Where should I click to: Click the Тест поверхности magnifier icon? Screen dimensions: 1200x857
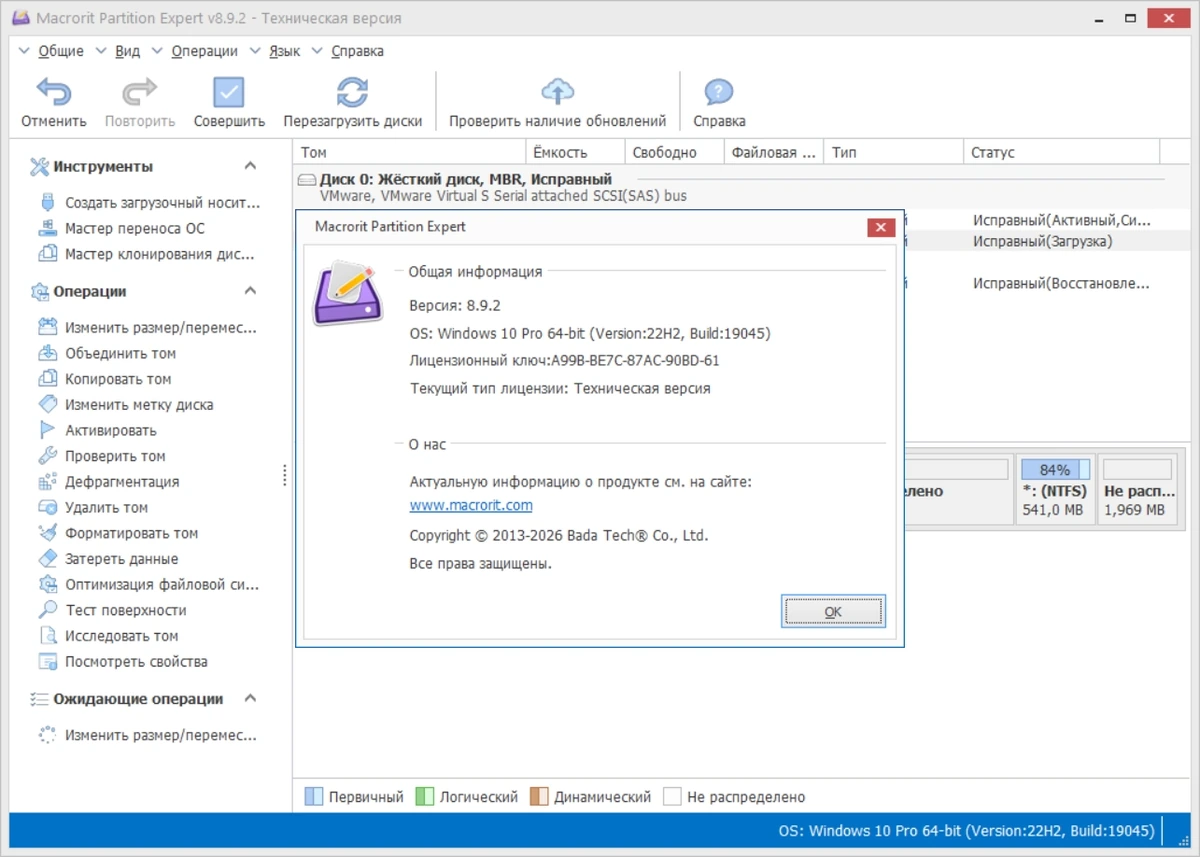47,610
